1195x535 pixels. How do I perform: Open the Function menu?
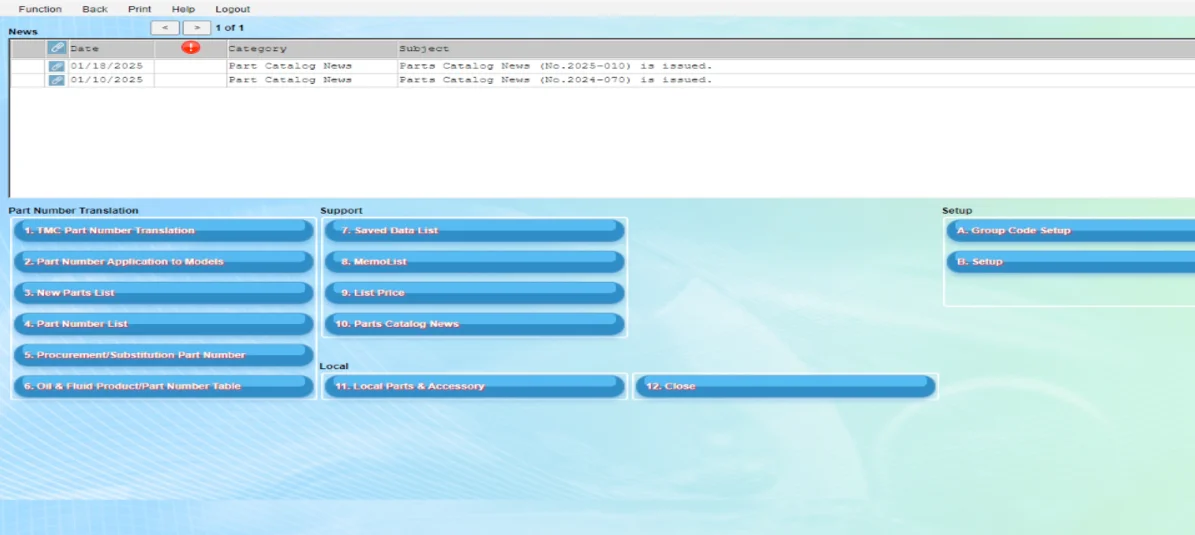click(40, 9)
